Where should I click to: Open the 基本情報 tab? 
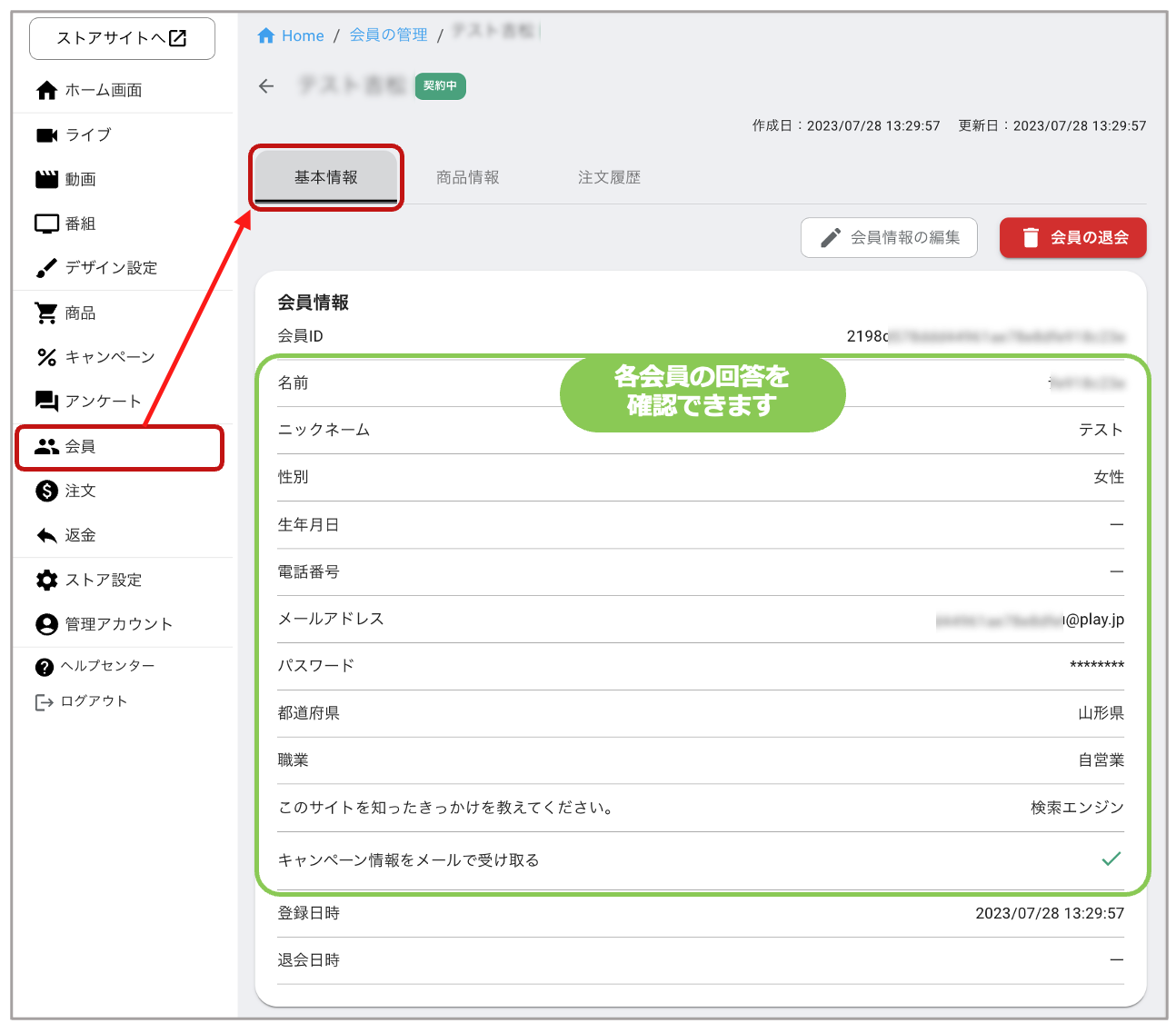pos(326,177)
